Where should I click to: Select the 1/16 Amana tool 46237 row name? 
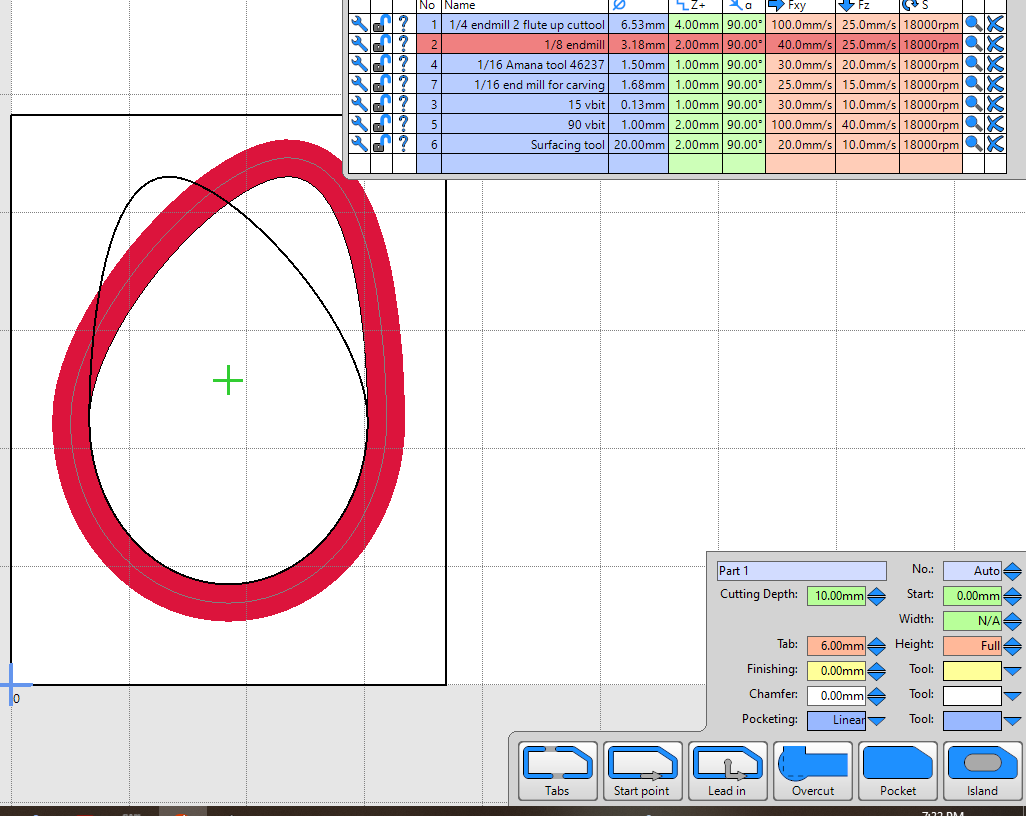(540, 64)
